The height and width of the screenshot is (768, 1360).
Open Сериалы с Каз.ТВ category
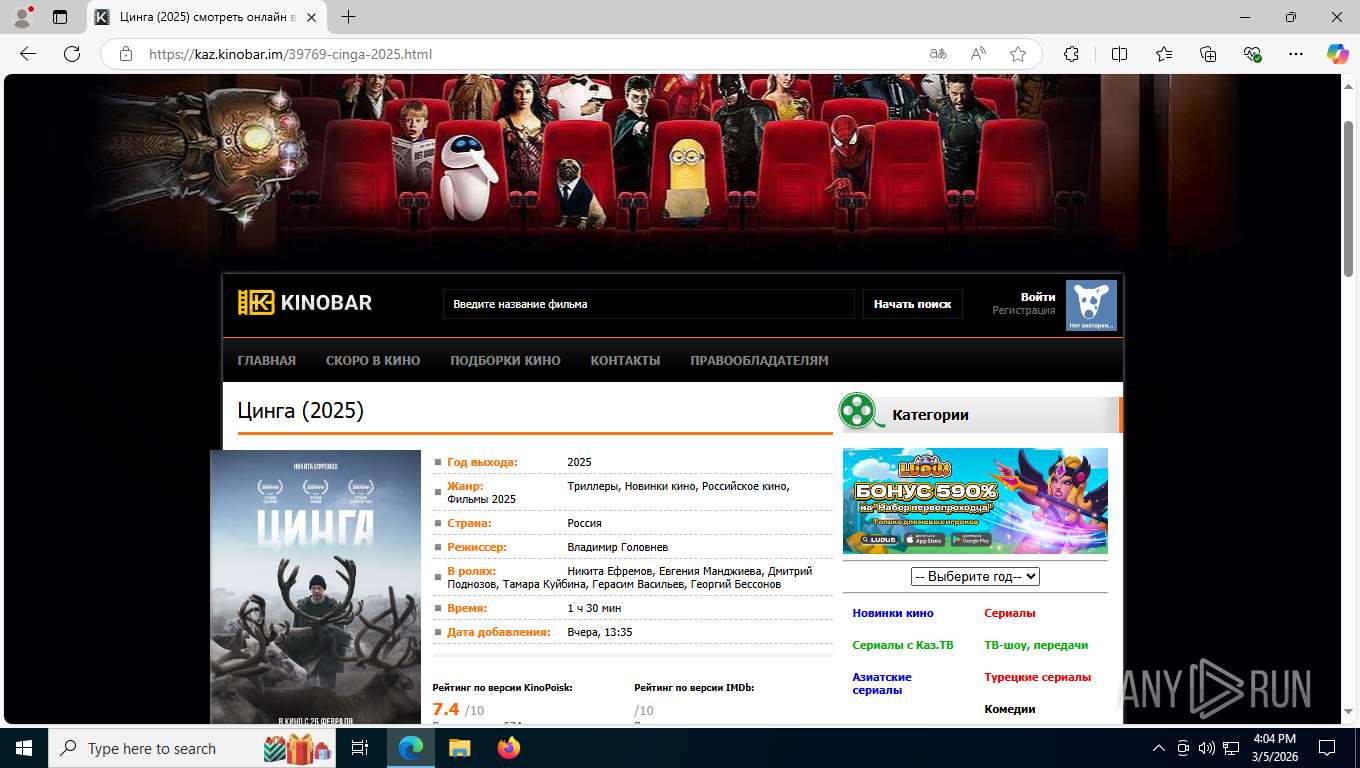tap(903, 645)
